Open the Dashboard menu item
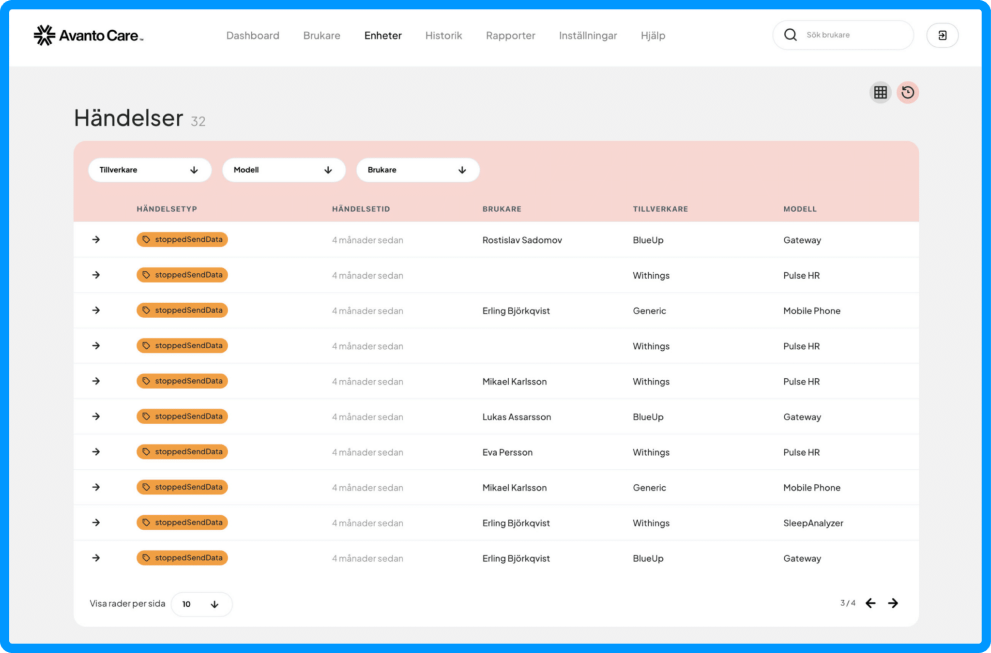The width and height of the screenshot is (991, 653). coord(253,35)
